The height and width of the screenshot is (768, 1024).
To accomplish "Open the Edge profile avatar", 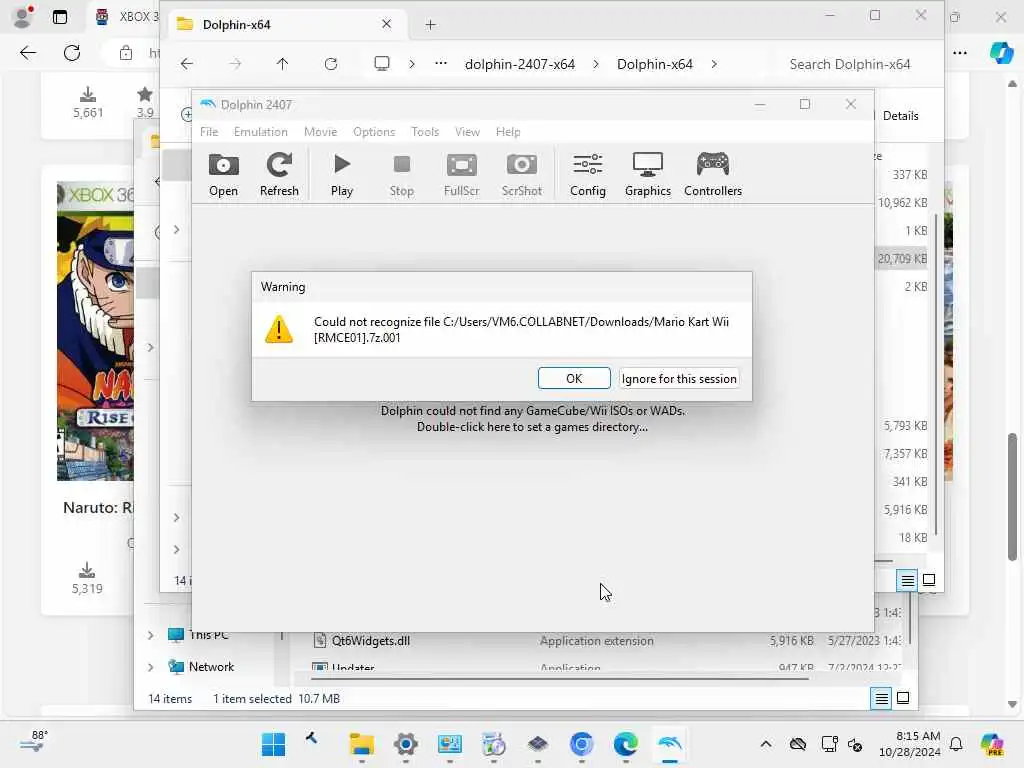I will (22, 17).
